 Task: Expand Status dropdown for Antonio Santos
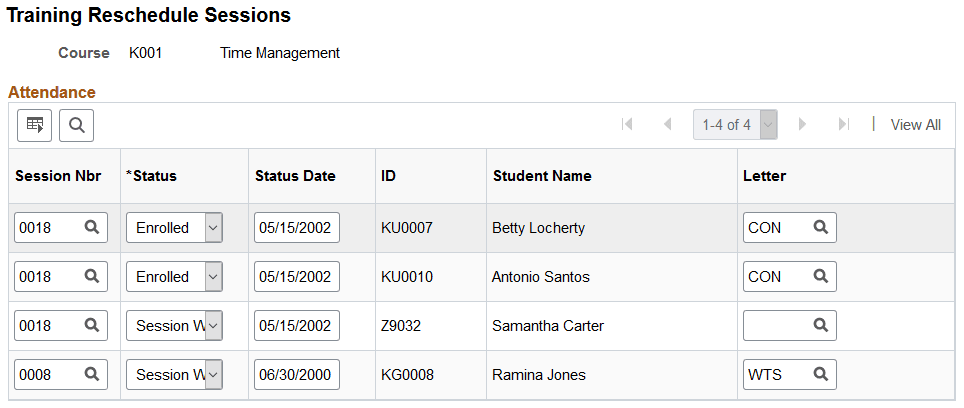point(213,277)
